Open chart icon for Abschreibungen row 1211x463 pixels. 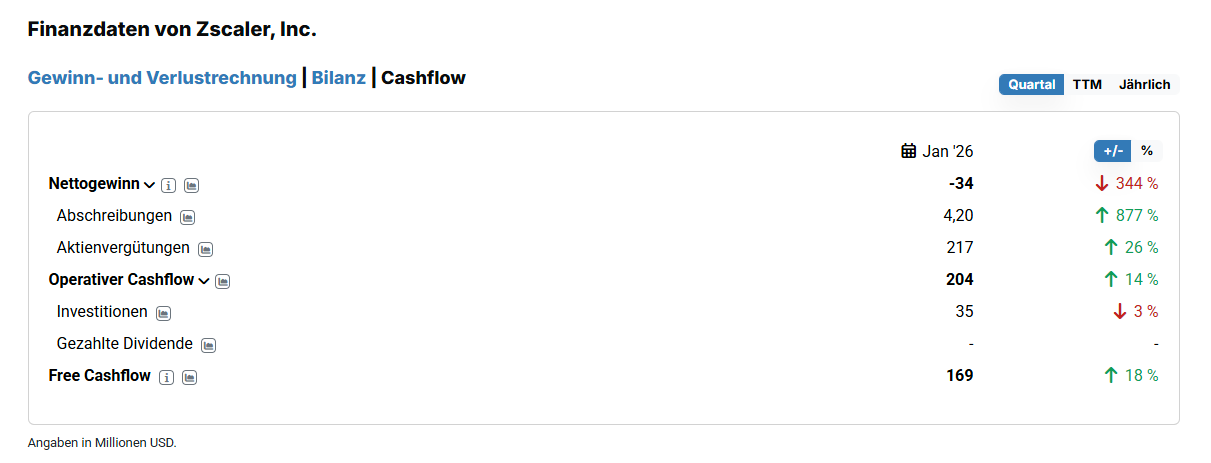pos(187,217)
